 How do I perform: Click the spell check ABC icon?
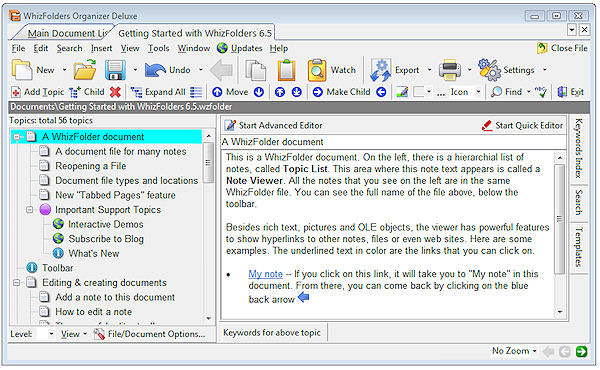pos(541,92)
